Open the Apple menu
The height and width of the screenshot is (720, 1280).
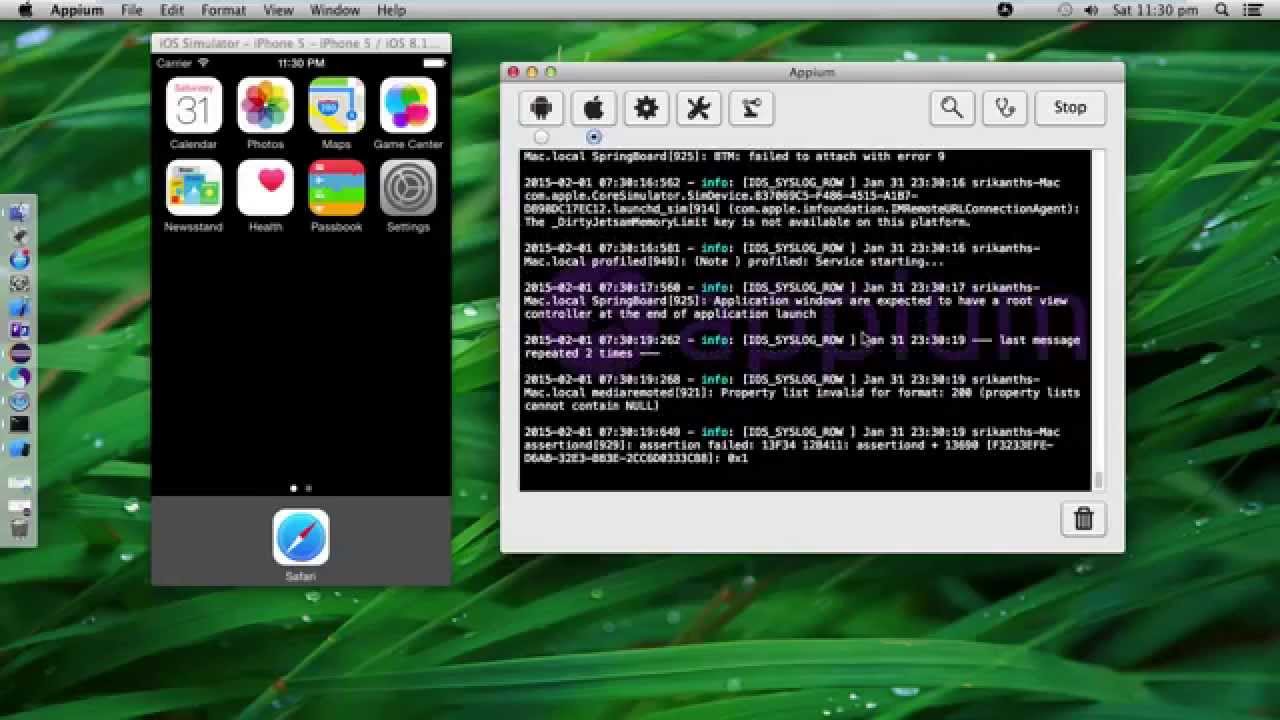26,10
